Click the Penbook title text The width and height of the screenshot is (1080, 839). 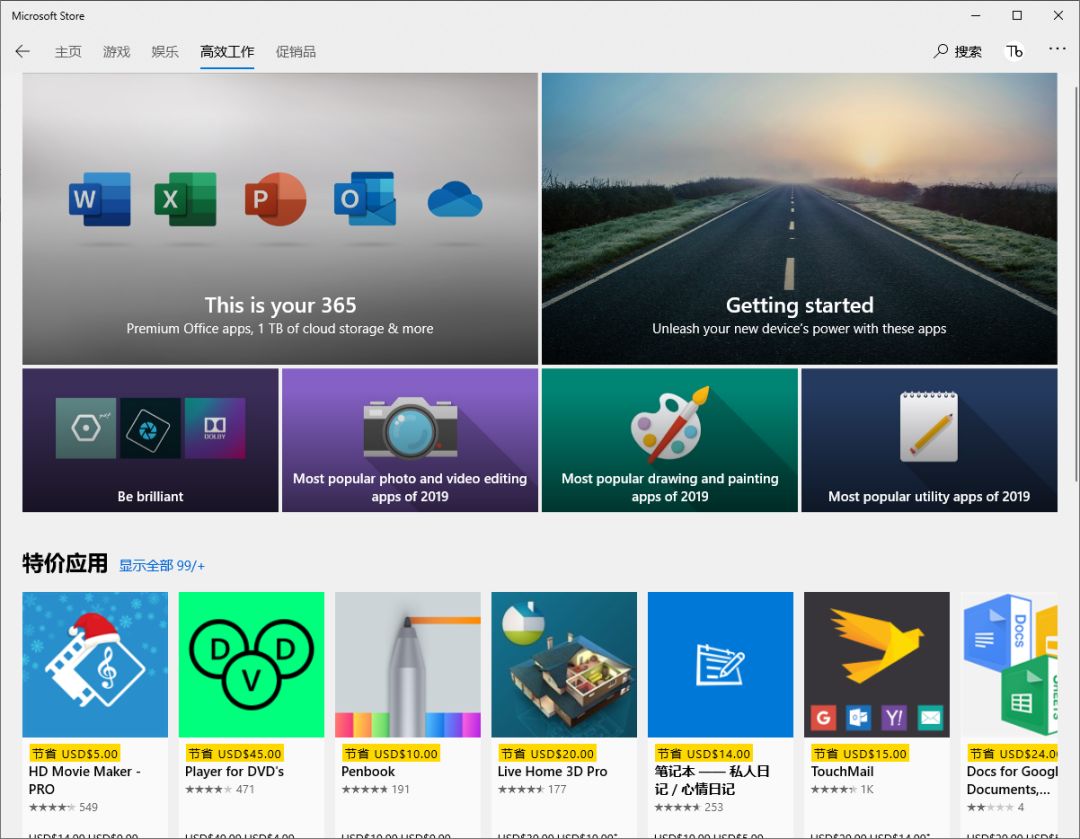[x=368, y=771]
